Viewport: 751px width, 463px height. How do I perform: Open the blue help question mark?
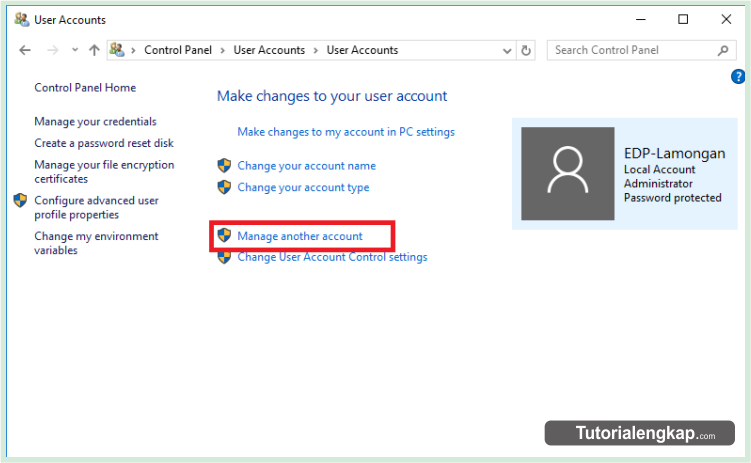point(739,76)
